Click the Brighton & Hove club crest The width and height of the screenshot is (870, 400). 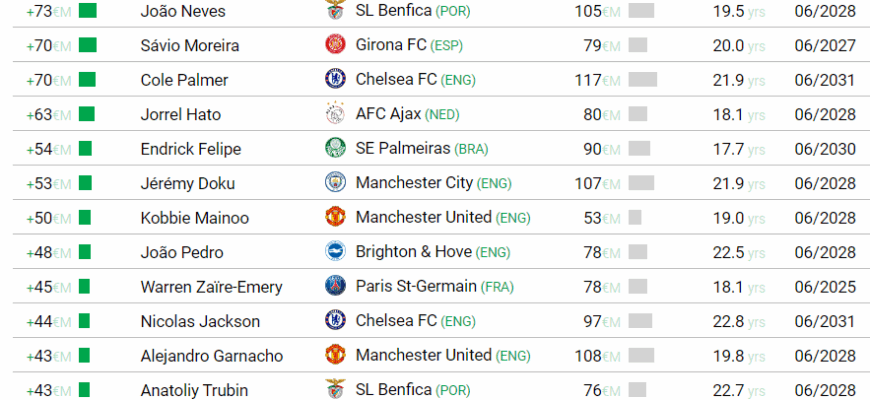pyautogui.click(x=334, y=252)
